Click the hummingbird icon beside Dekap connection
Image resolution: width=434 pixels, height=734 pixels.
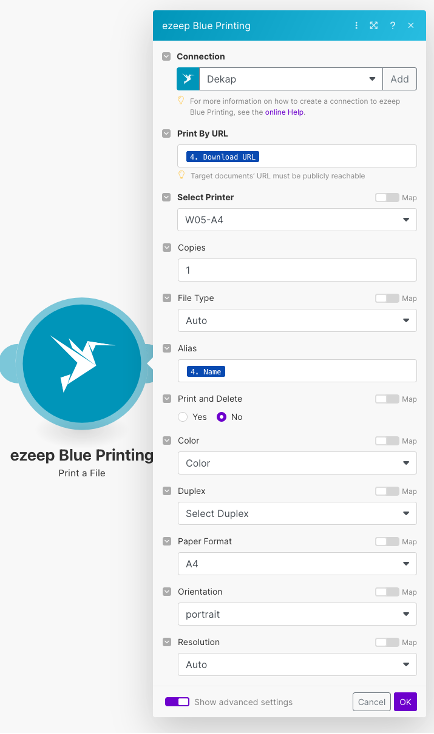click(x=188, y=79)
